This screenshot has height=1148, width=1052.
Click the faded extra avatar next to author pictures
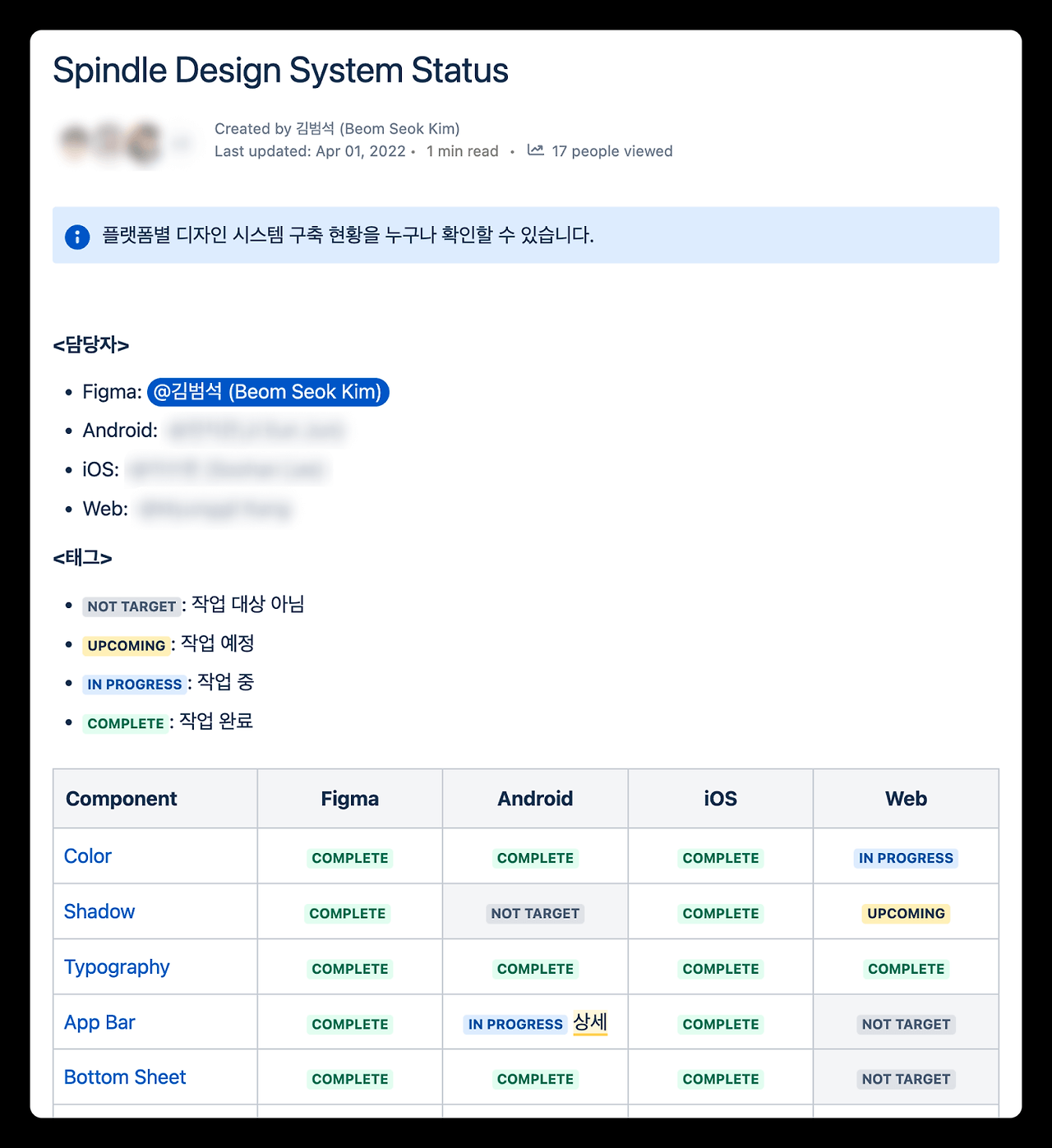pyautogui.click(x=181, y=141)
